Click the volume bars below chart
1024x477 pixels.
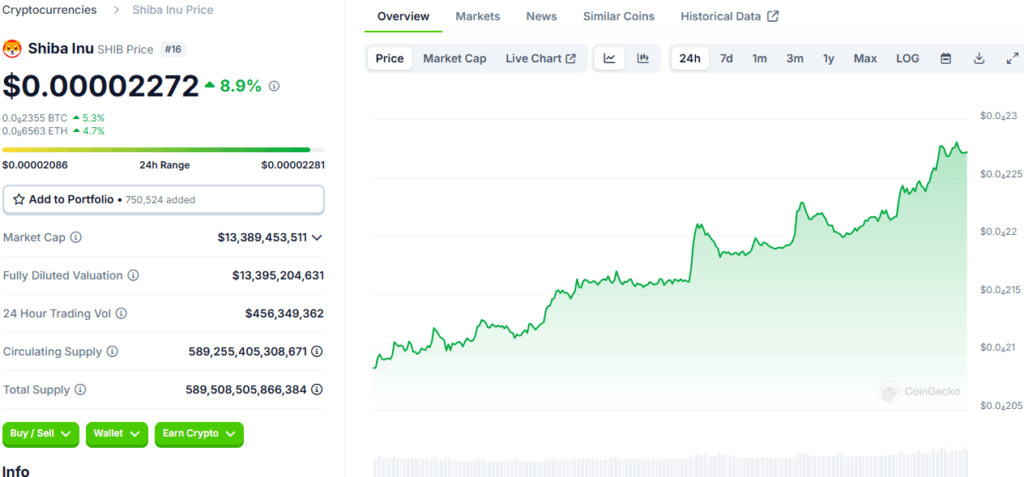point(671,464)
